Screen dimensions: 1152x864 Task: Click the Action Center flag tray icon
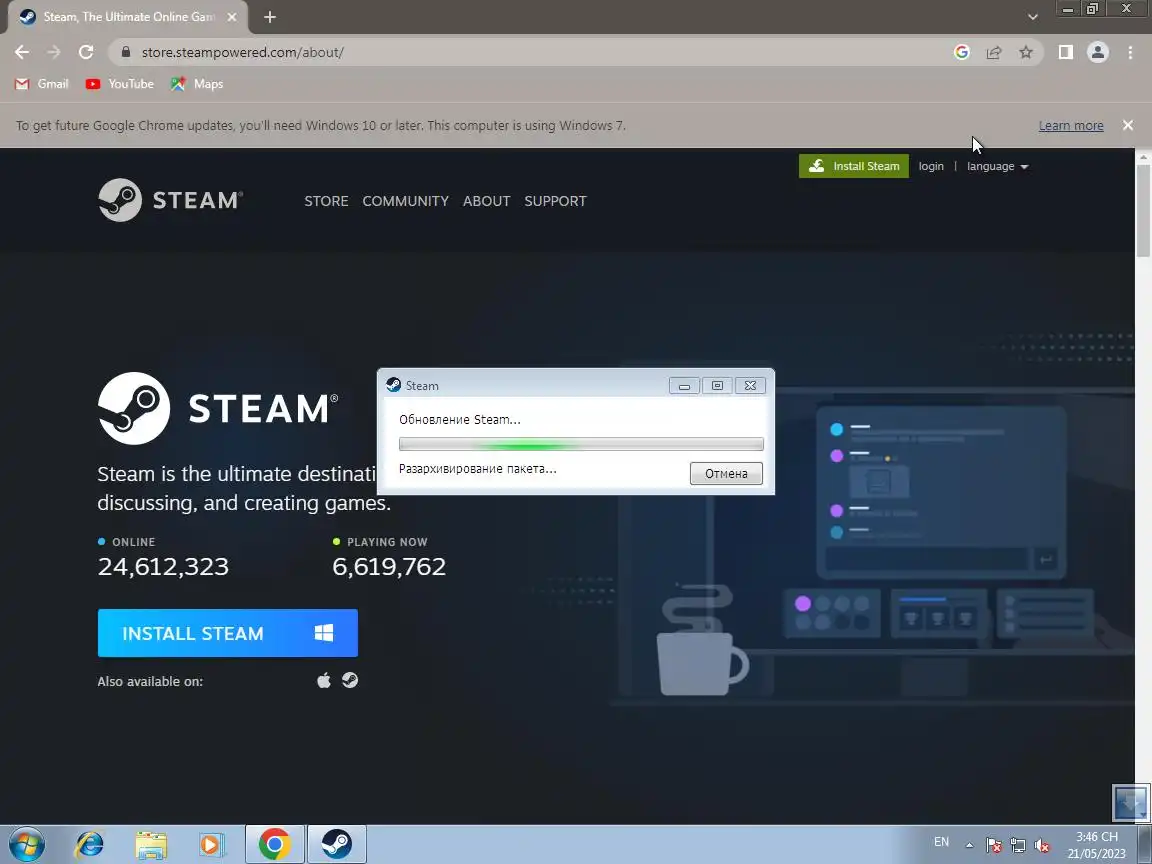[x=993, y=845]
